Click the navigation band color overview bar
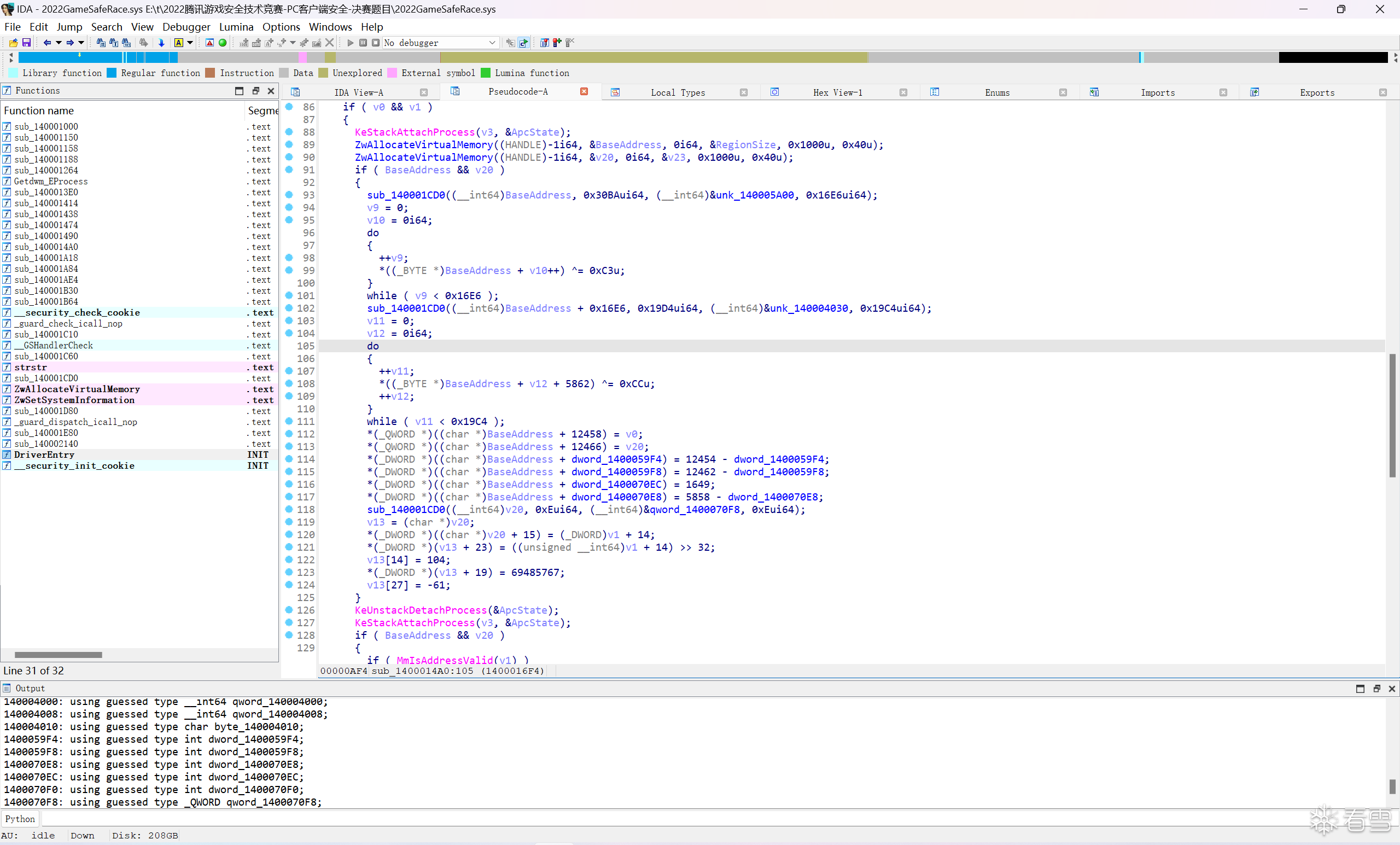 click(x=703, y=57)
